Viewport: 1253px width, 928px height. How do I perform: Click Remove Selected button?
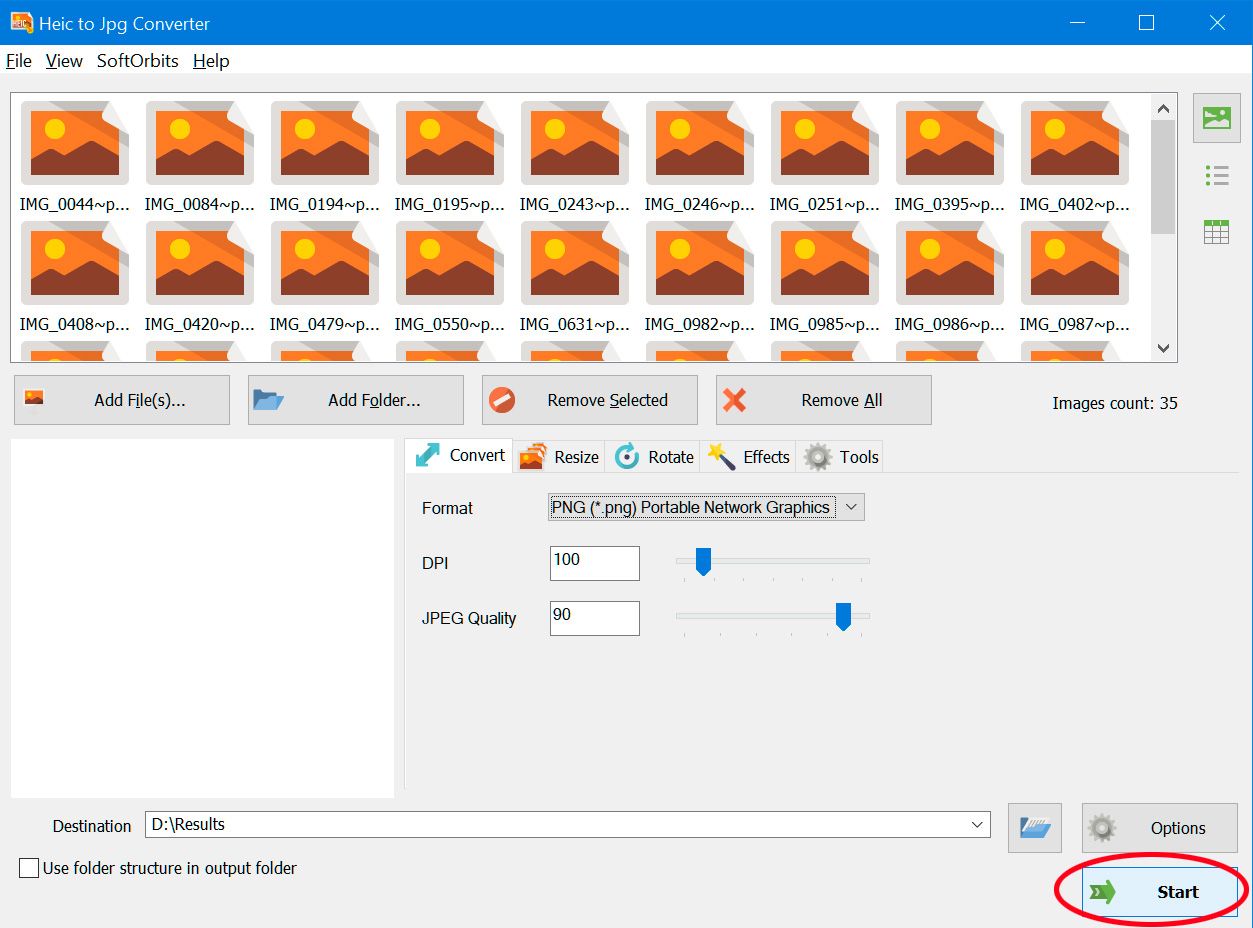(x=589, y=400)
